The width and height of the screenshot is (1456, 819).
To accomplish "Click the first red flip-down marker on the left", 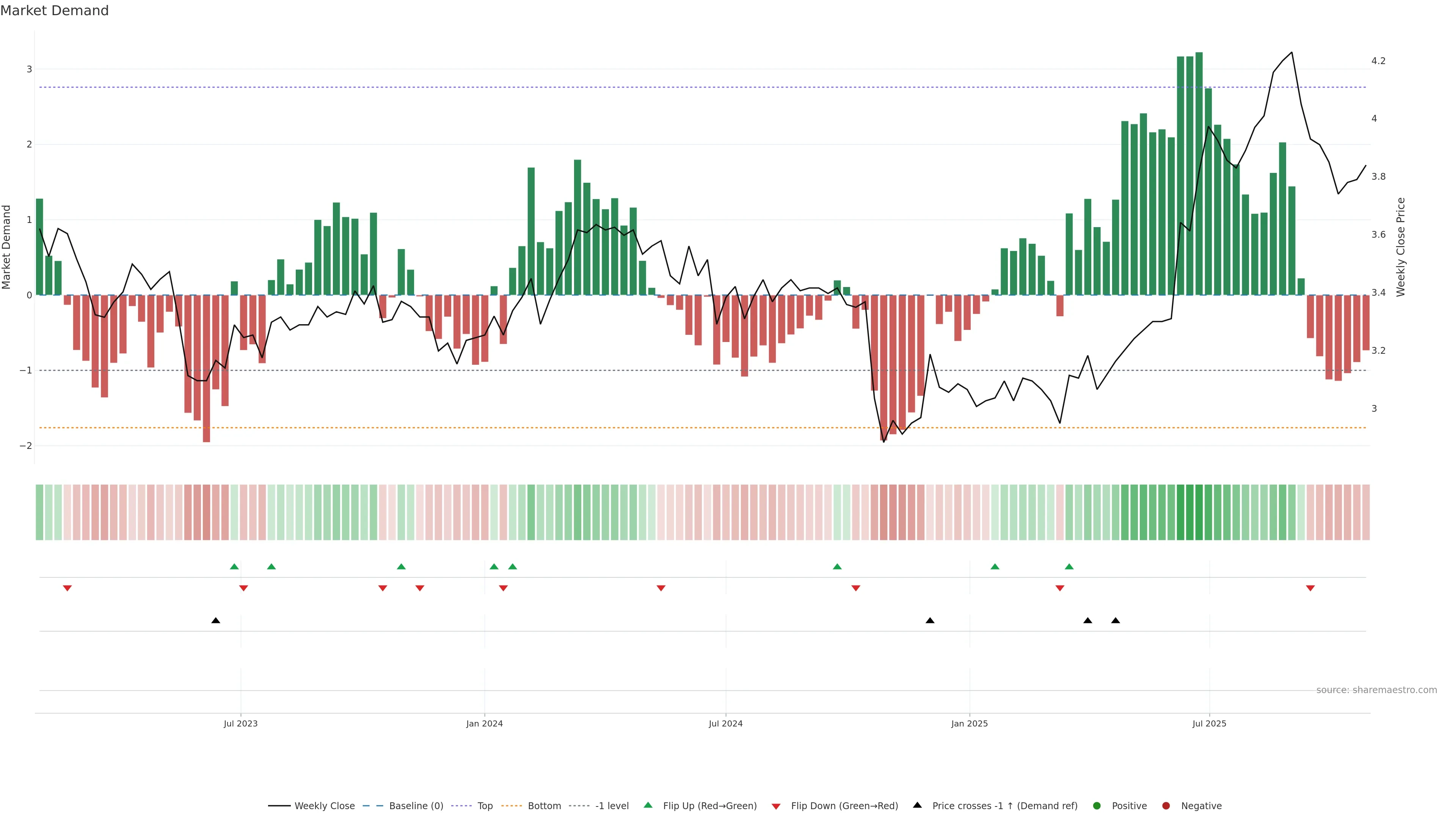I will point(67,588).
